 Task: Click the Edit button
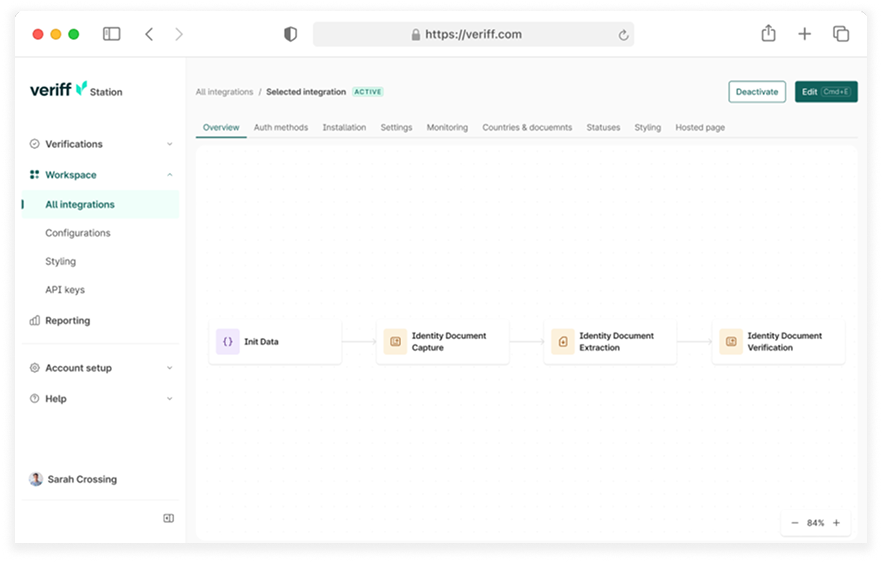pos(826,92)
